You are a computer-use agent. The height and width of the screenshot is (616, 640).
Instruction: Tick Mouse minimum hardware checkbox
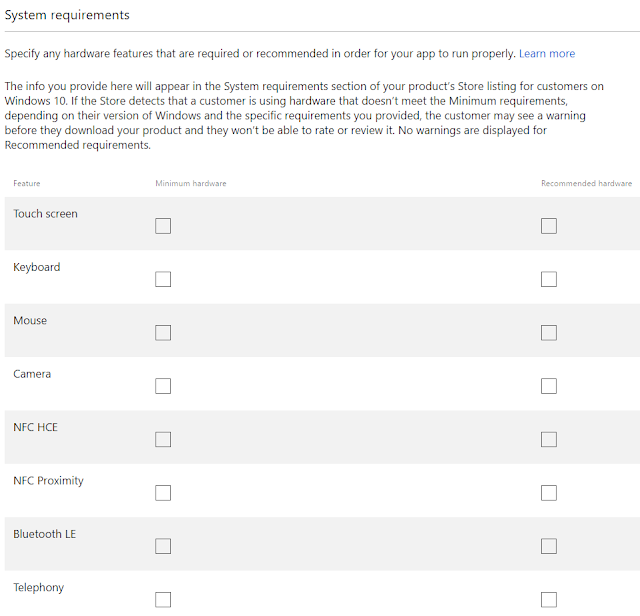coord(163,333)
